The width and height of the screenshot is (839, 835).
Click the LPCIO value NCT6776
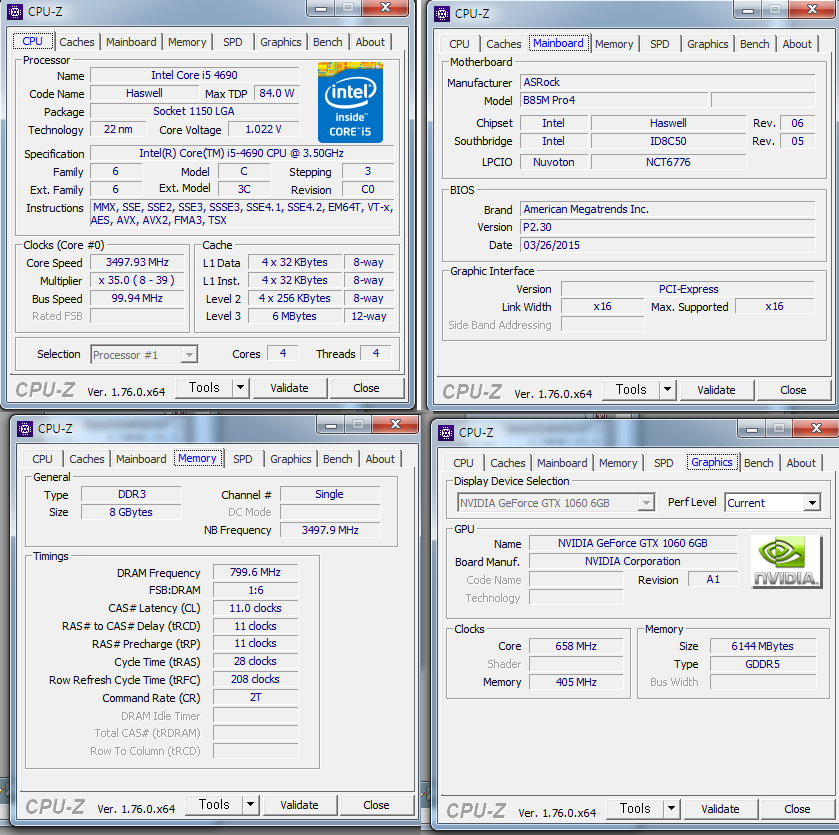point(668,162)
